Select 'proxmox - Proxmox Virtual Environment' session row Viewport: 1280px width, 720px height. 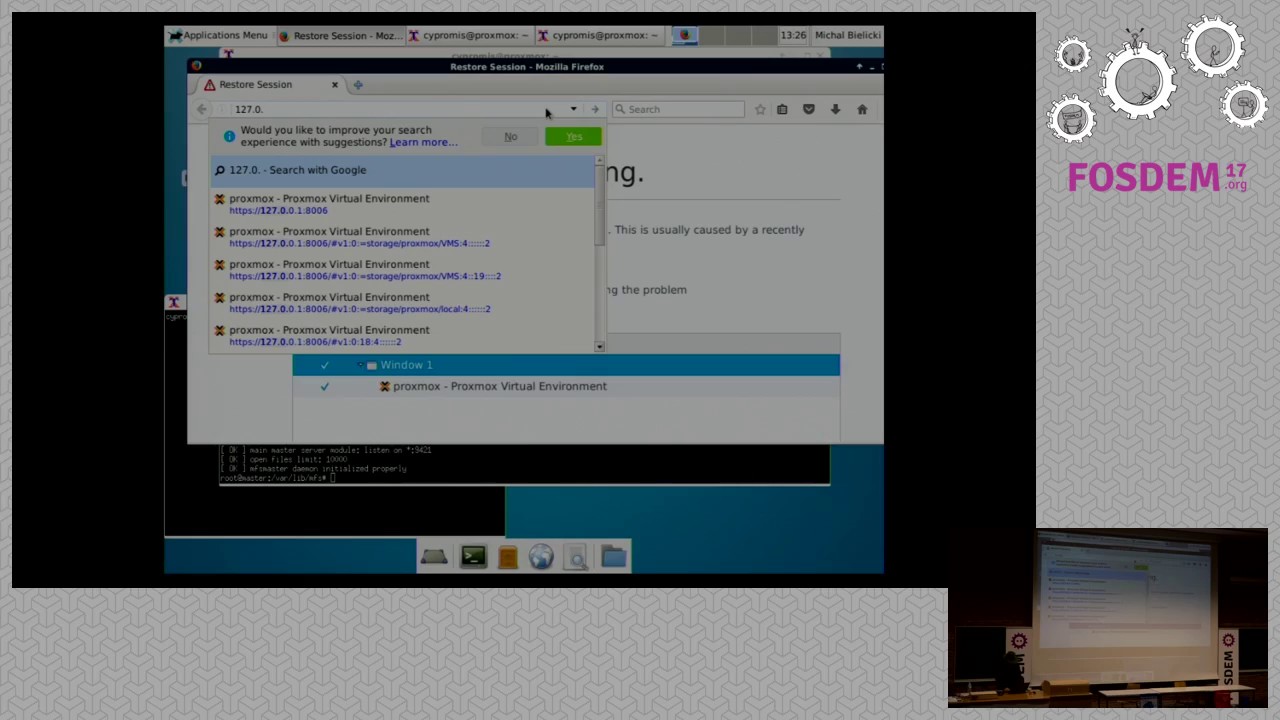pos(566,386)
